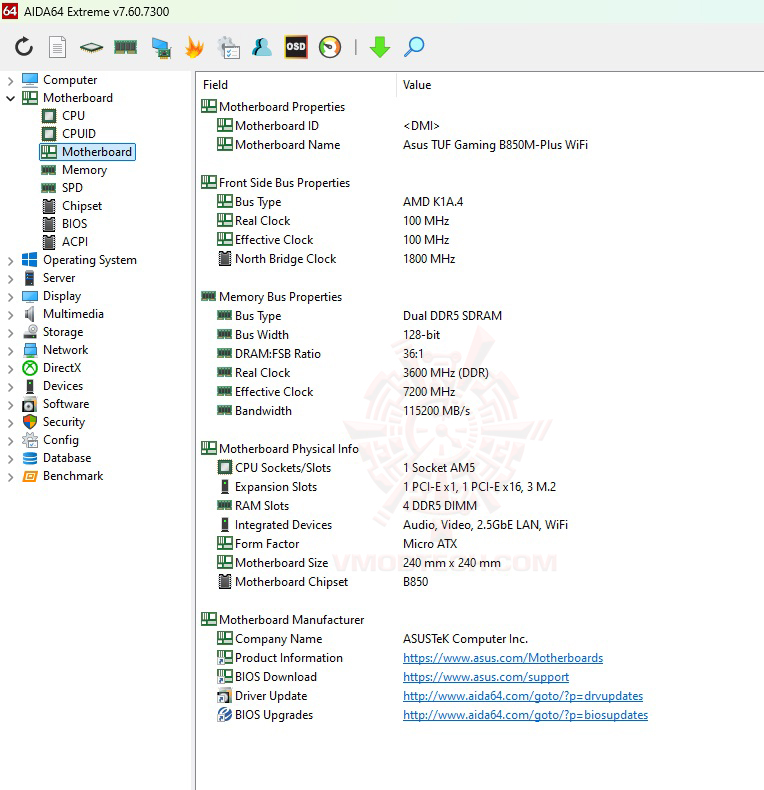Click the Display monitor icon
This screenshot has height=790, width=764.
[30, 296]
